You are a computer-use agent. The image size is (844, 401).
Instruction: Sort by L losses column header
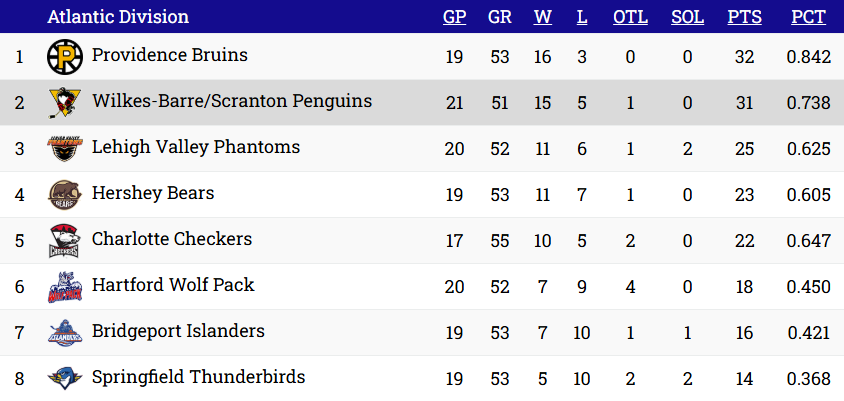point(582,17)
